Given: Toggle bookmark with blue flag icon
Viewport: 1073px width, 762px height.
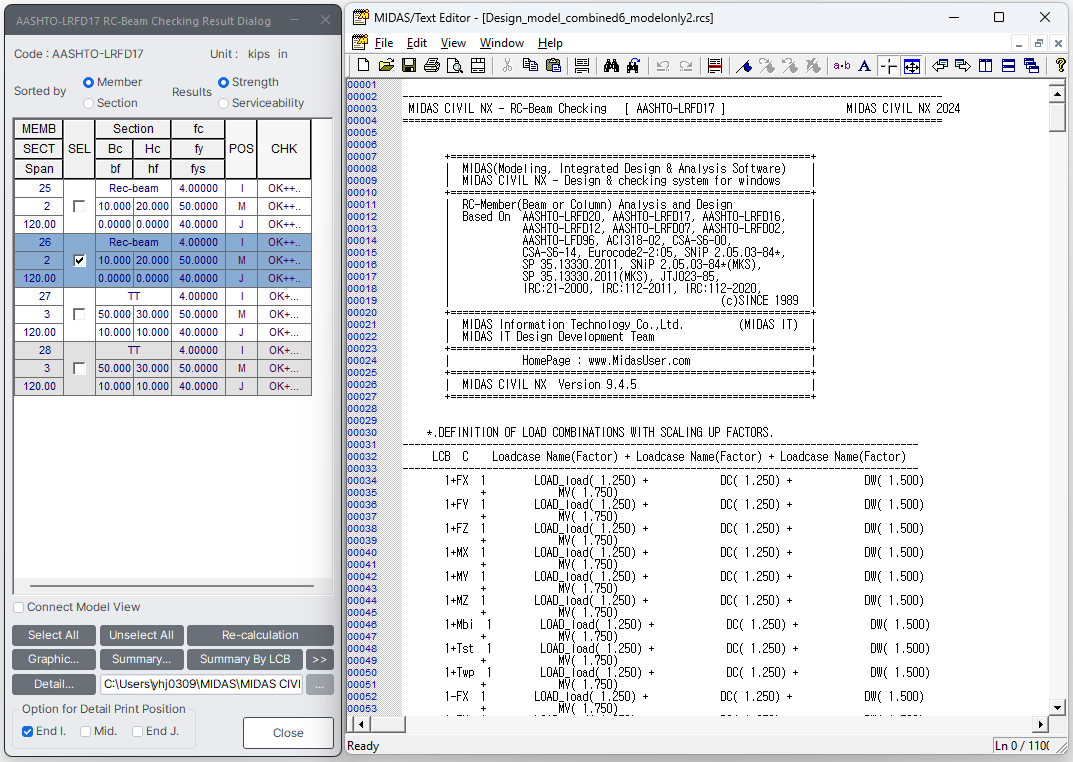Looking at the screenshot, I should 744,66.
